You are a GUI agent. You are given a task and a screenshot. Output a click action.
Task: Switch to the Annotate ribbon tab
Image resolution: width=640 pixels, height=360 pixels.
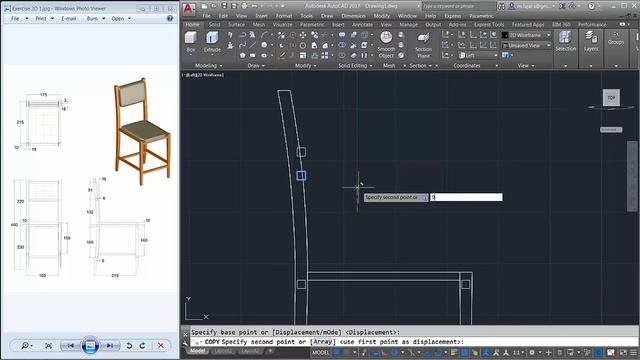click(362, 24)
